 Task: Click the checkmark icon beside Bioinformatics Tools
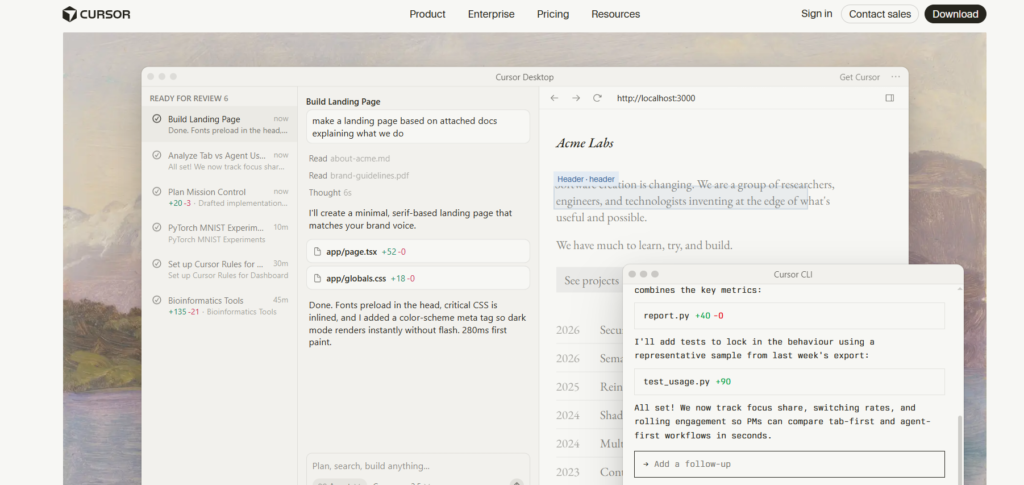coord(157,300)
